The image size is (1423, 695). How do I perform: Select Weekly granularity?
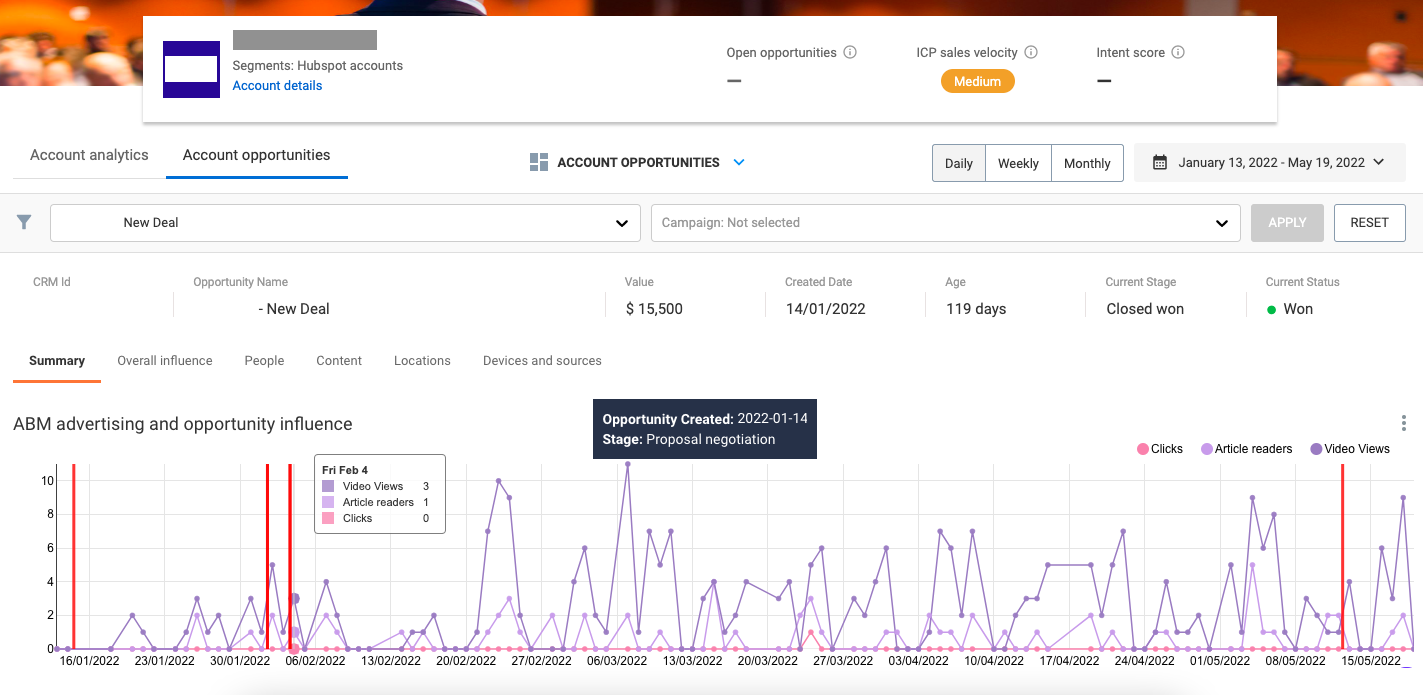pyautogui.click(x=1018, y=163)
